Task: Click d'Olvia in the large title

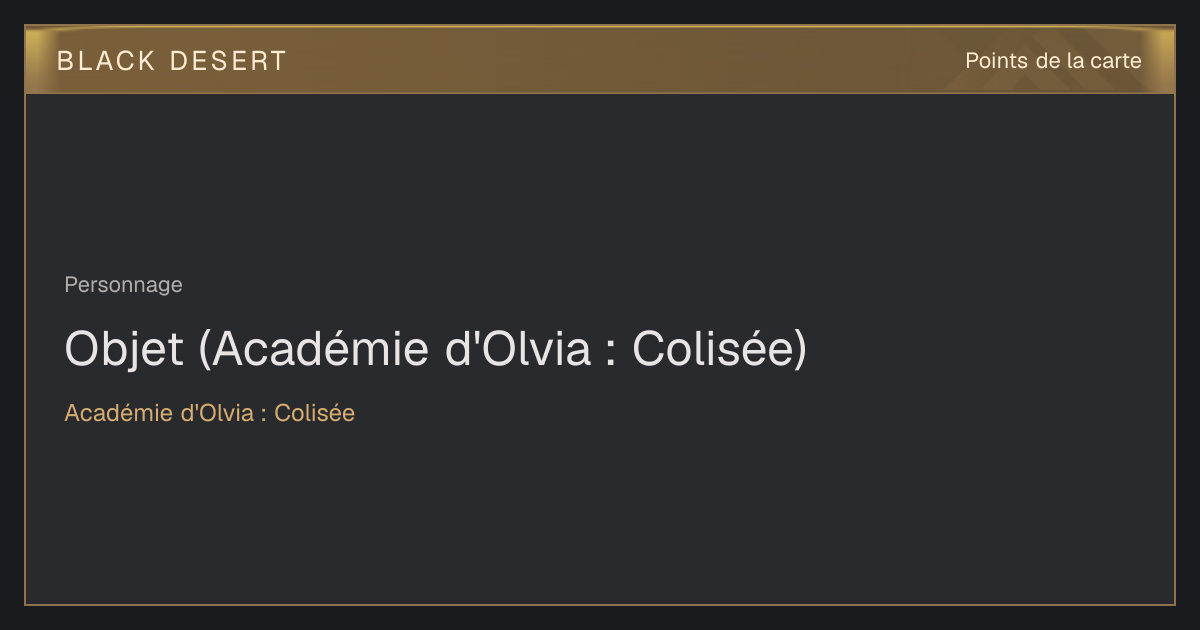Action: click(x=522, y=349)
